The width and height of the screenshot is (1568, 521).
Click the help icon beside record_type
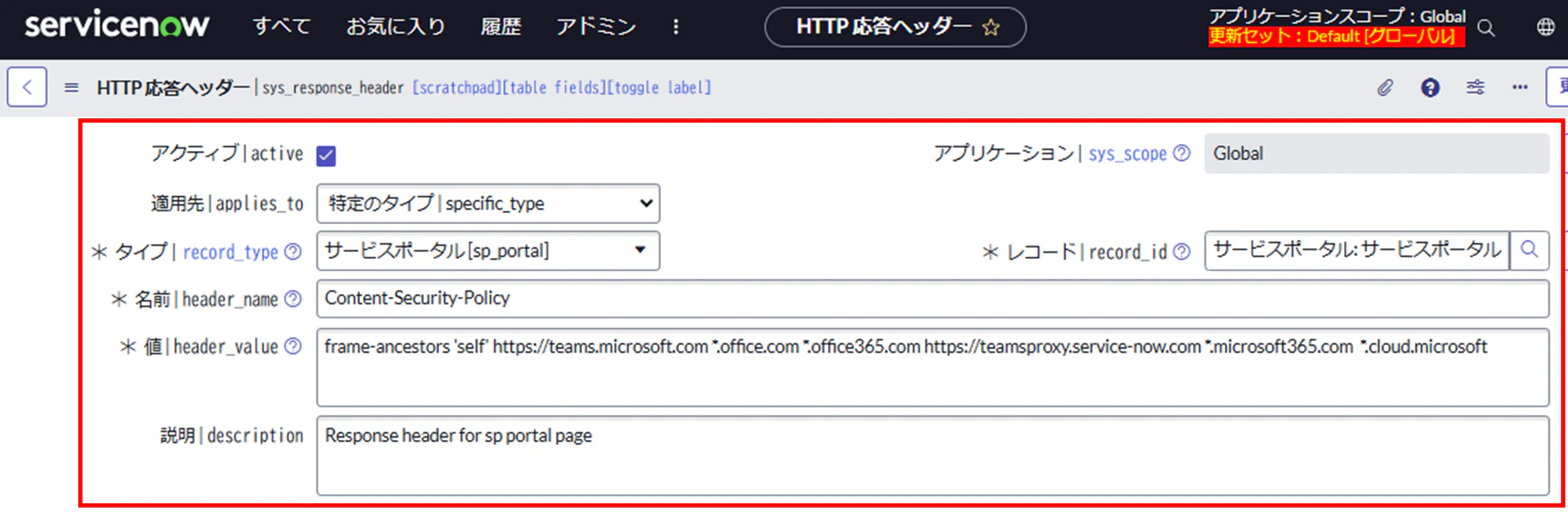pos(293,252)
